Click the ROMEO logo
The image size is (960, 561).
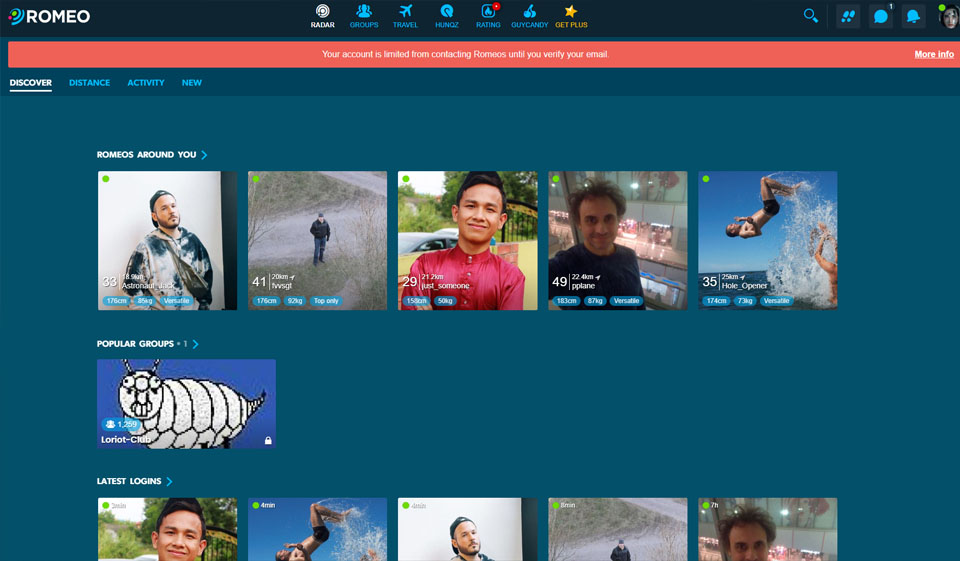coord(49,16)
